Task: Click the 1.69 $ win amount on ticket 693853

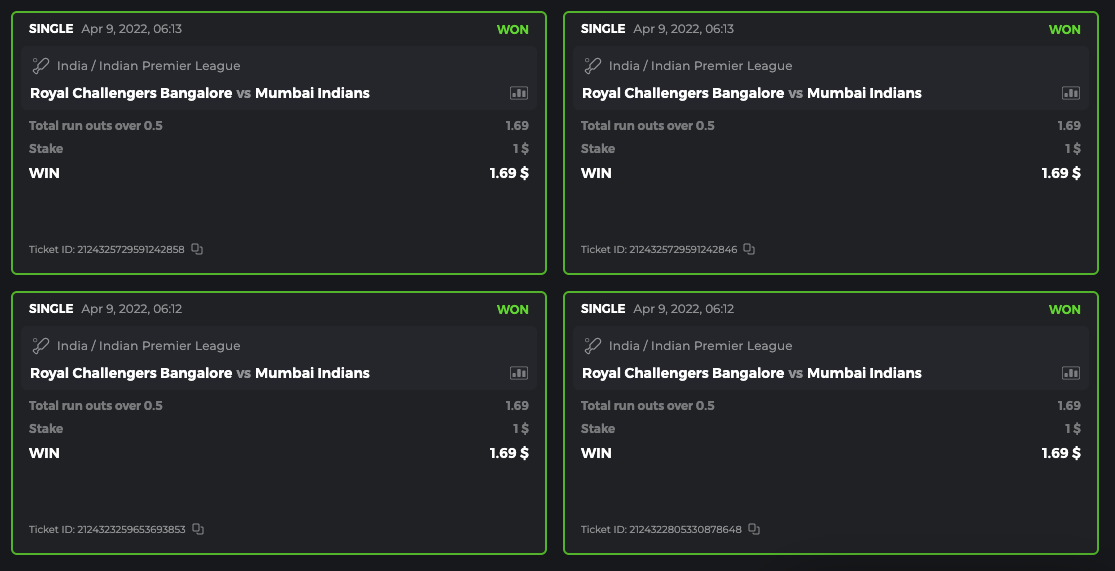Action: (x=508, y=453)
